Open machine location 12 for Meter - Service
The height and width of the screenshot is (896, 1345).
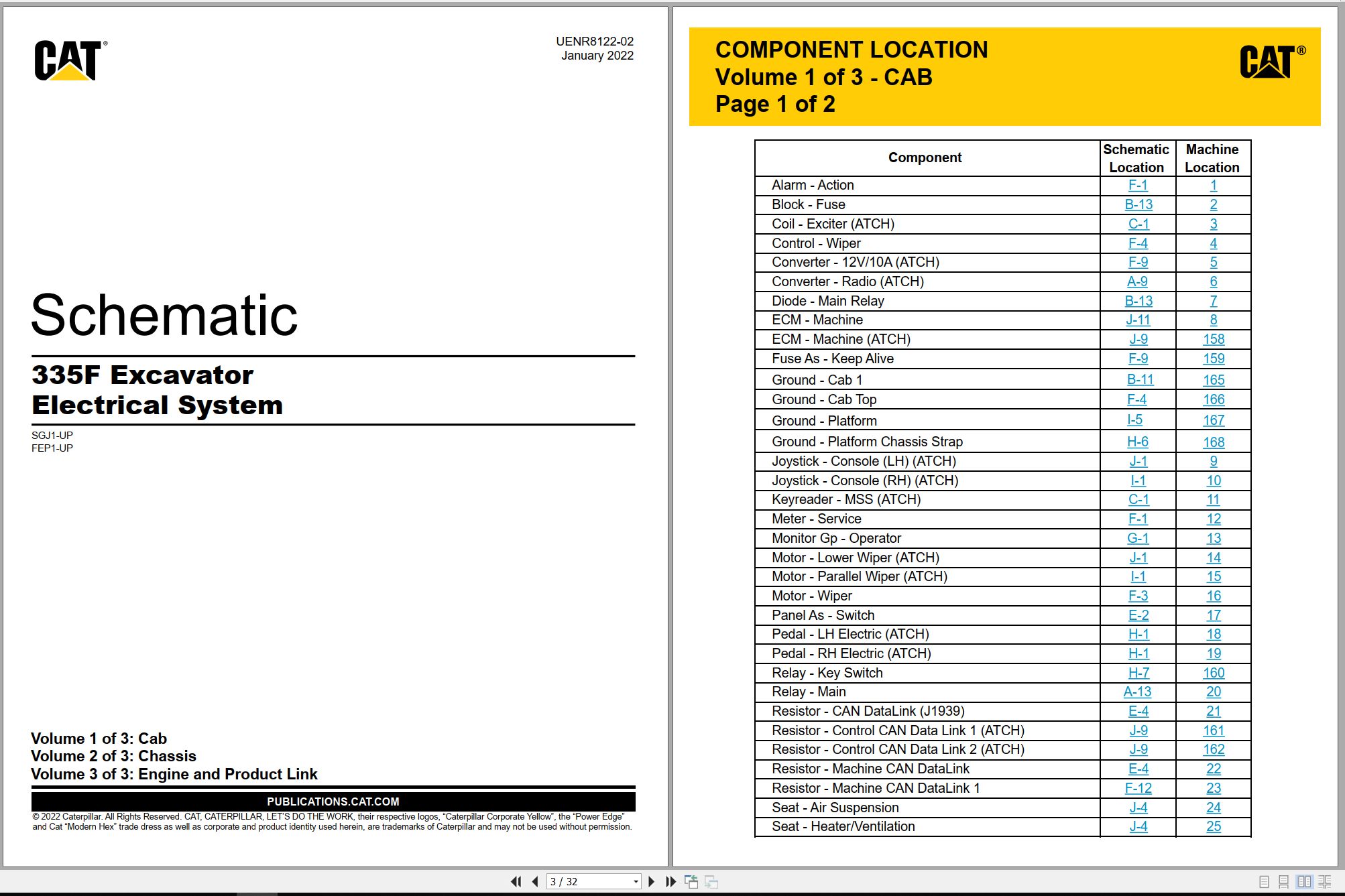click(1214, 519)
